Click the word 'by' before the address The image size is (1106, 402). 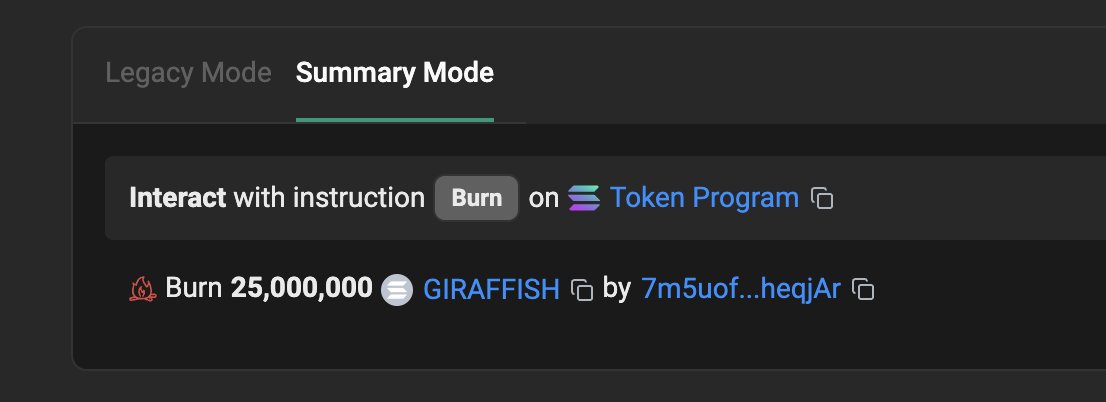(x=616, y=289)
